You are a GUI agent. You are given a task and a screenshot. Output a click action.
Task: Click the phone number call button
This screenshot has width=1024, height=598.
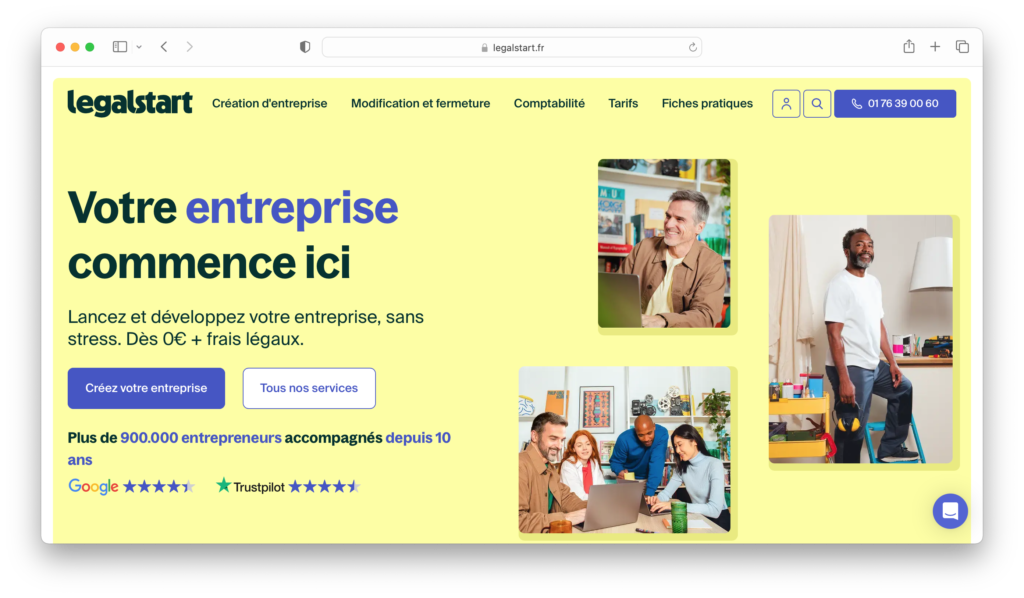click(x=894, y=103)
